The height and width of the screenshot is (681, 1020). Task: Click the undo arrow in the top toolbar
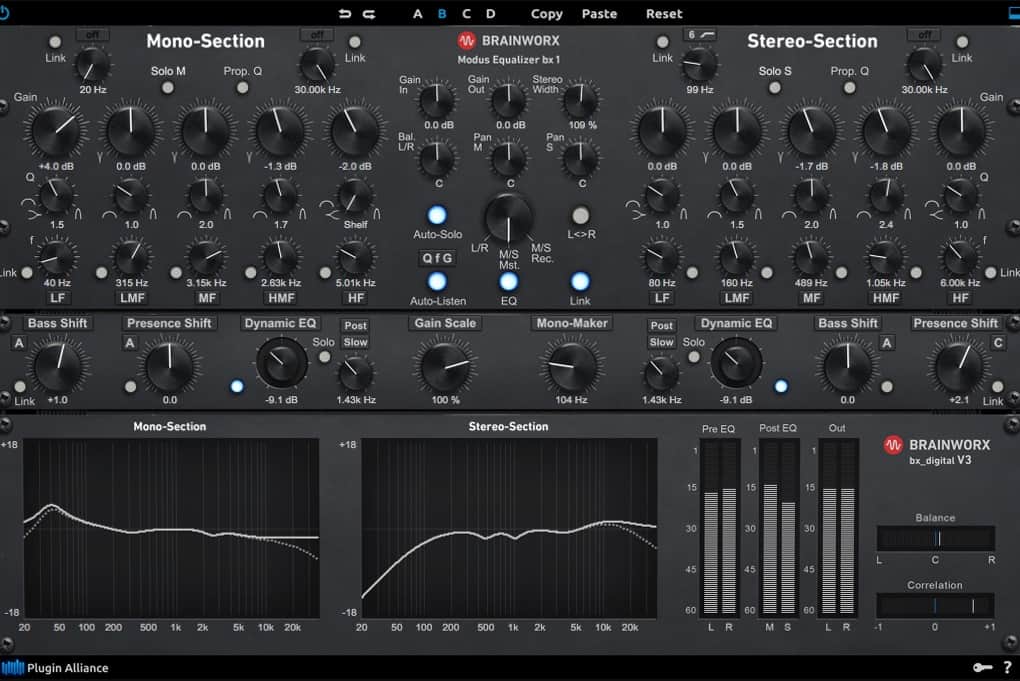[x=345, y=14]
